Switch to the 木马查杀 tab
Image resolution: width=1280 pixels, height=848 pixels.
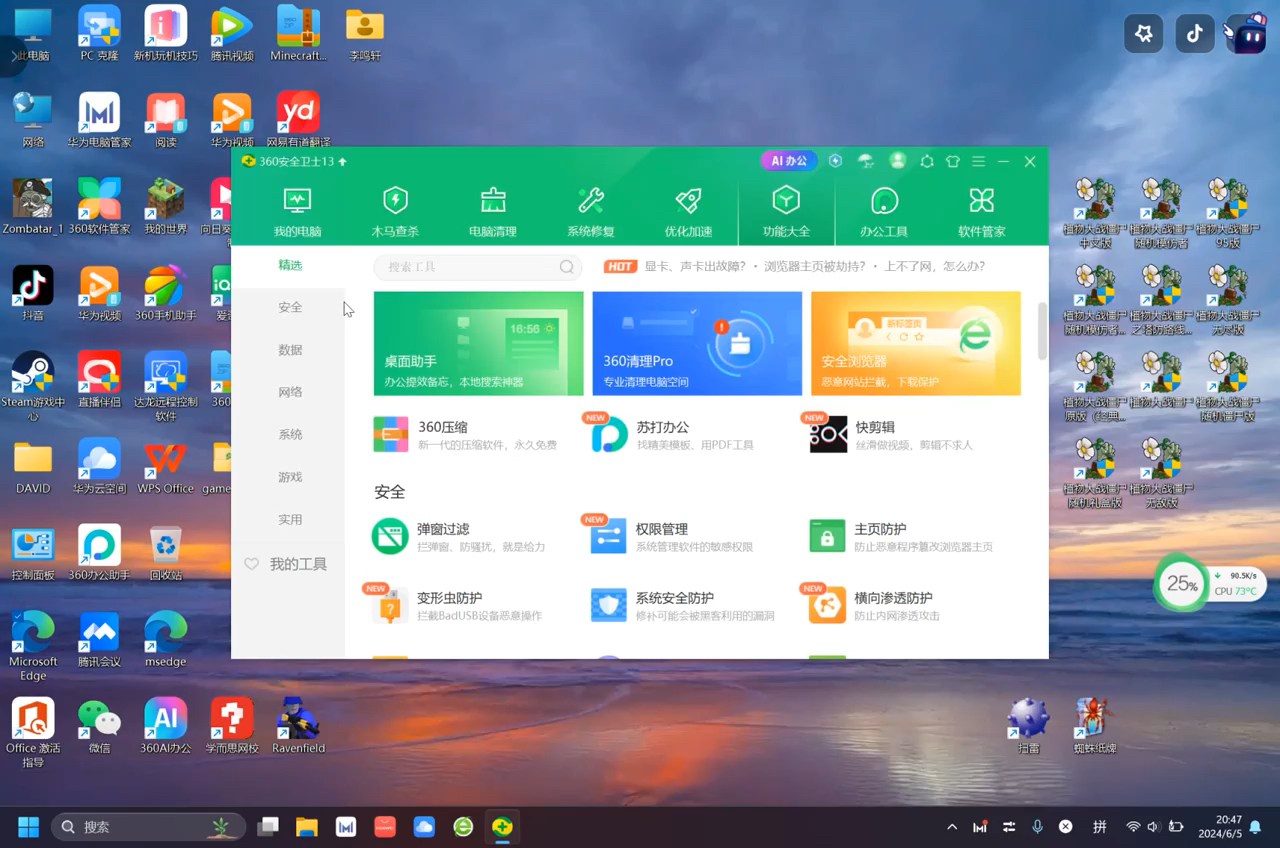[395, 212]
